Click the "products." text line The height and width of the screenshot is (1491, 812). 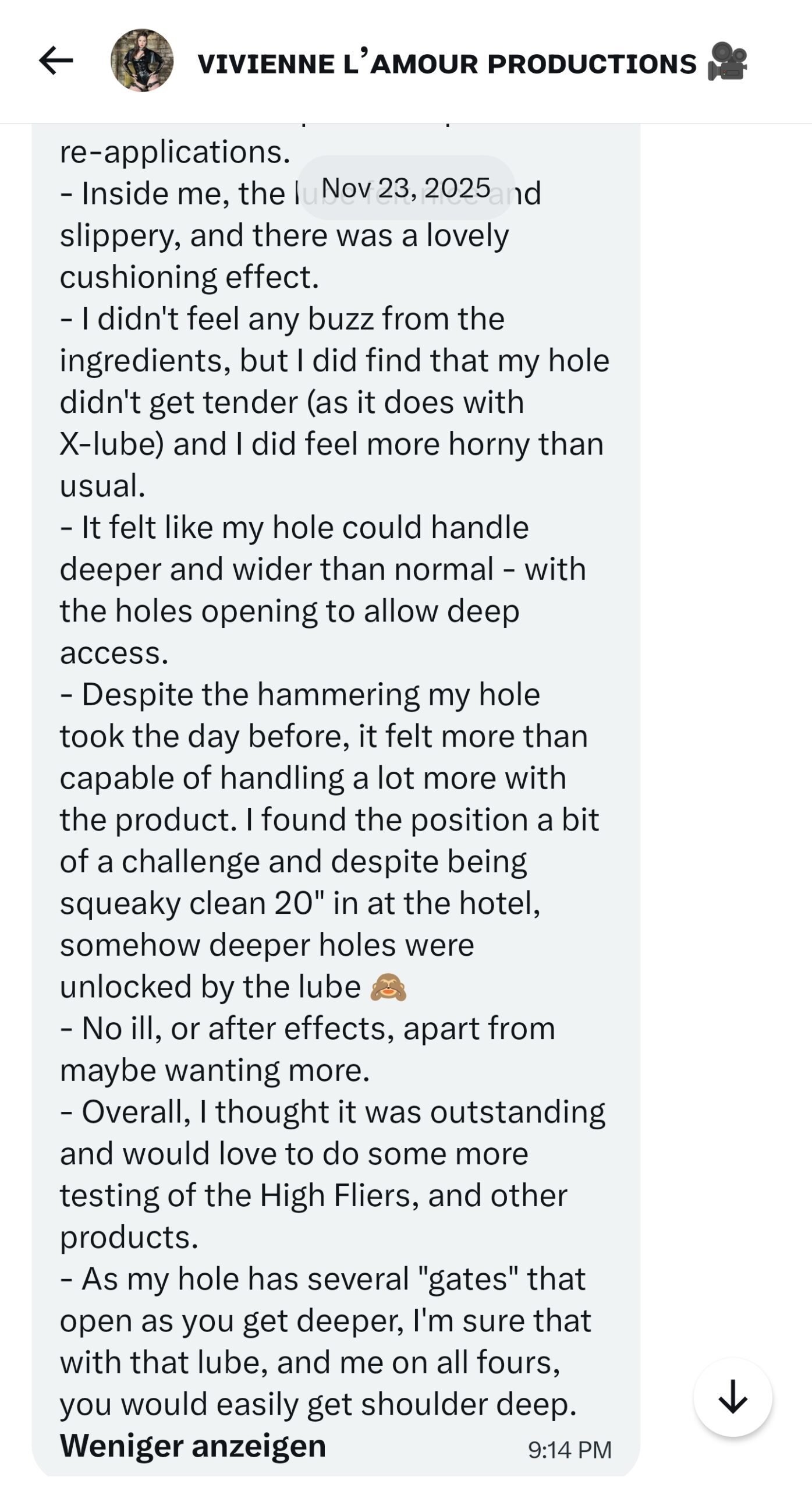129,1237
